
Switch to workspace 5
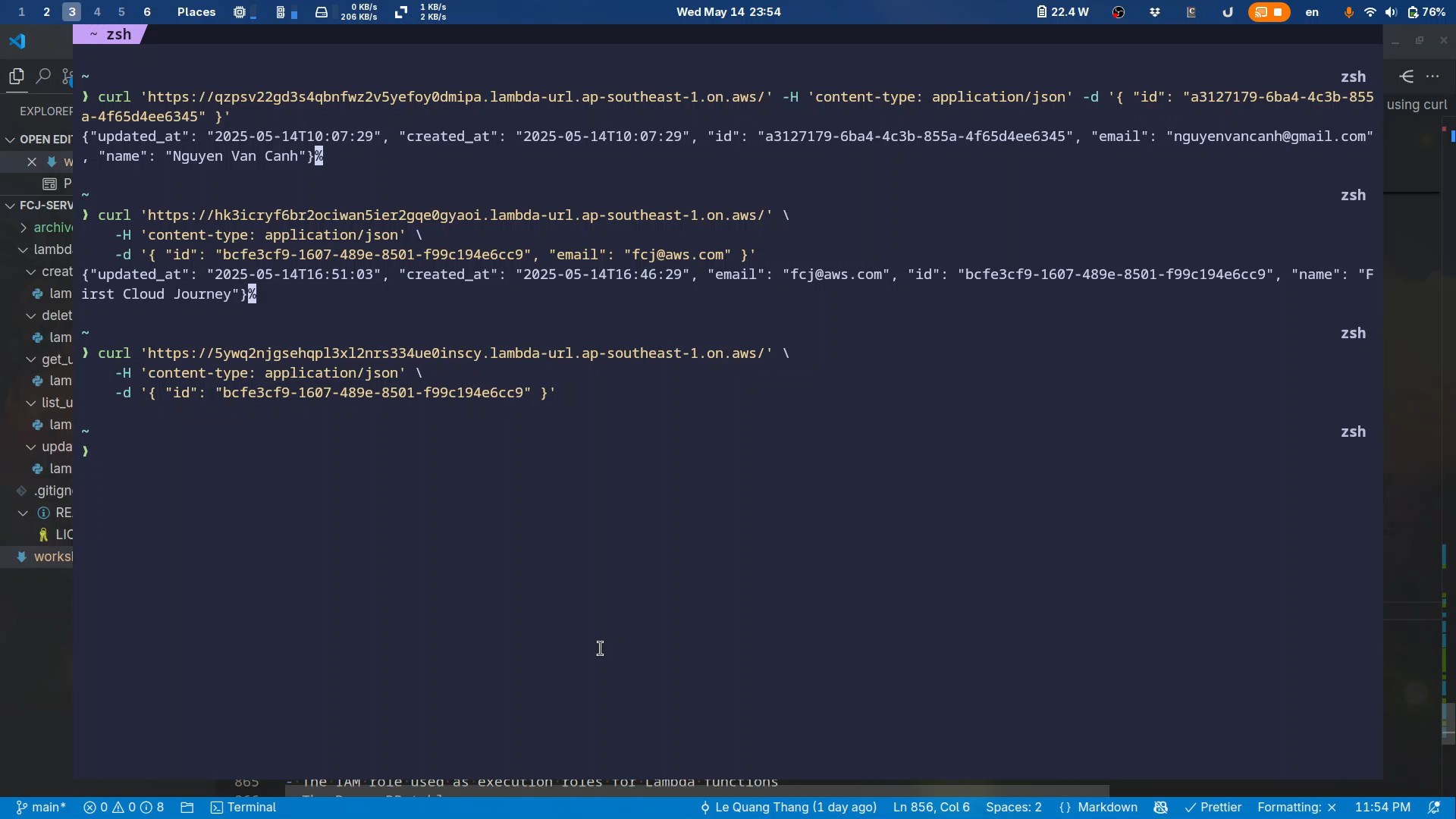tap(121, 12)
